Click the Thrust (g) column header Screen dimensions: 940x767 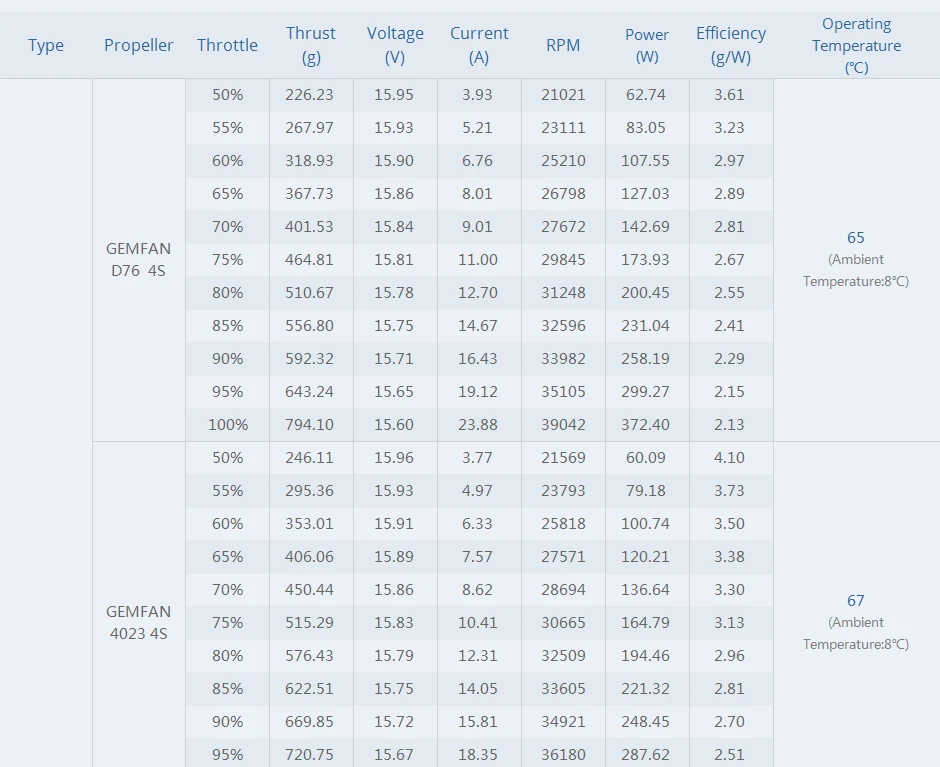[x=311, y=45]
